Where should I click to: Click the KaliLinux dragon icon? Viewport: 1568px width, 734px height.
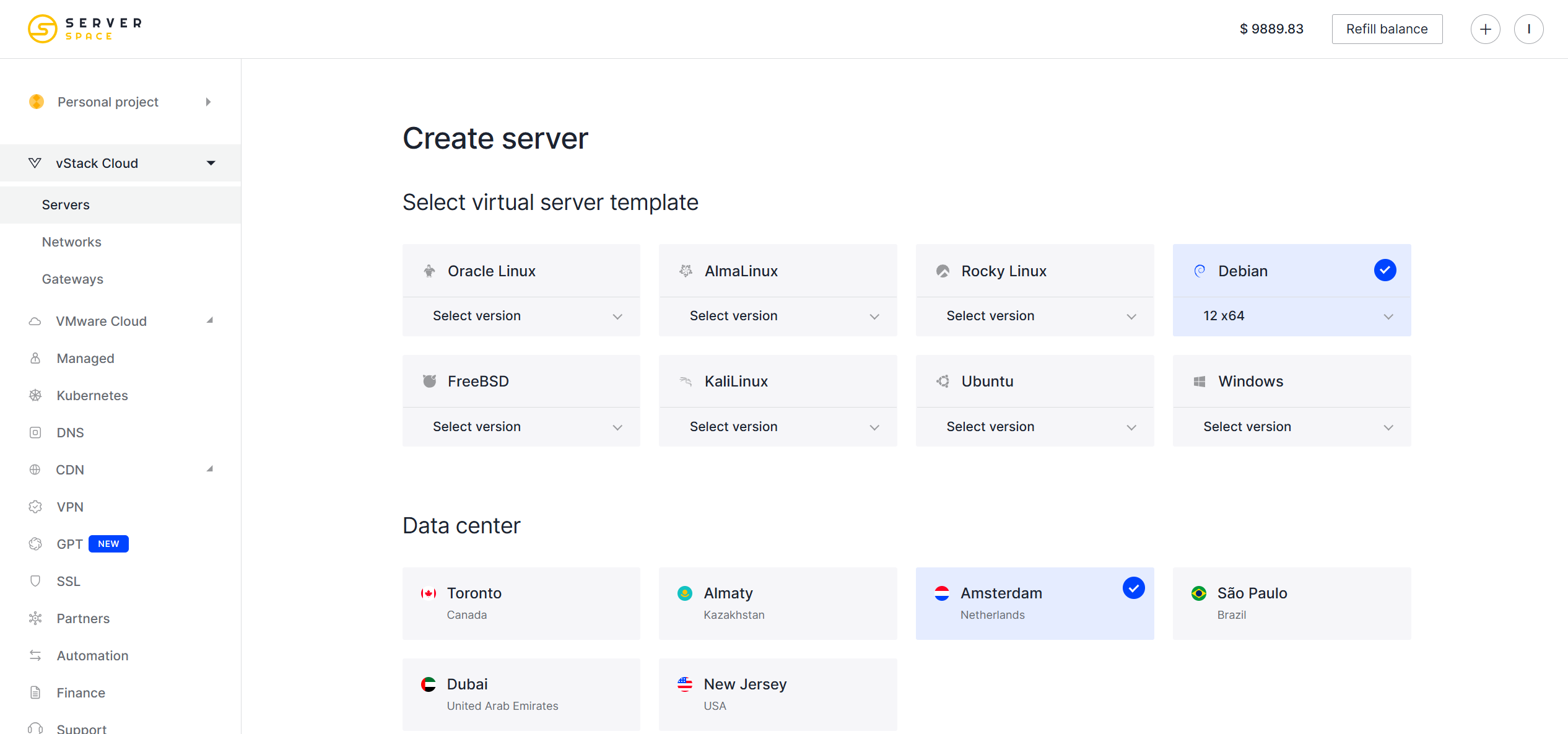point(686,381)
